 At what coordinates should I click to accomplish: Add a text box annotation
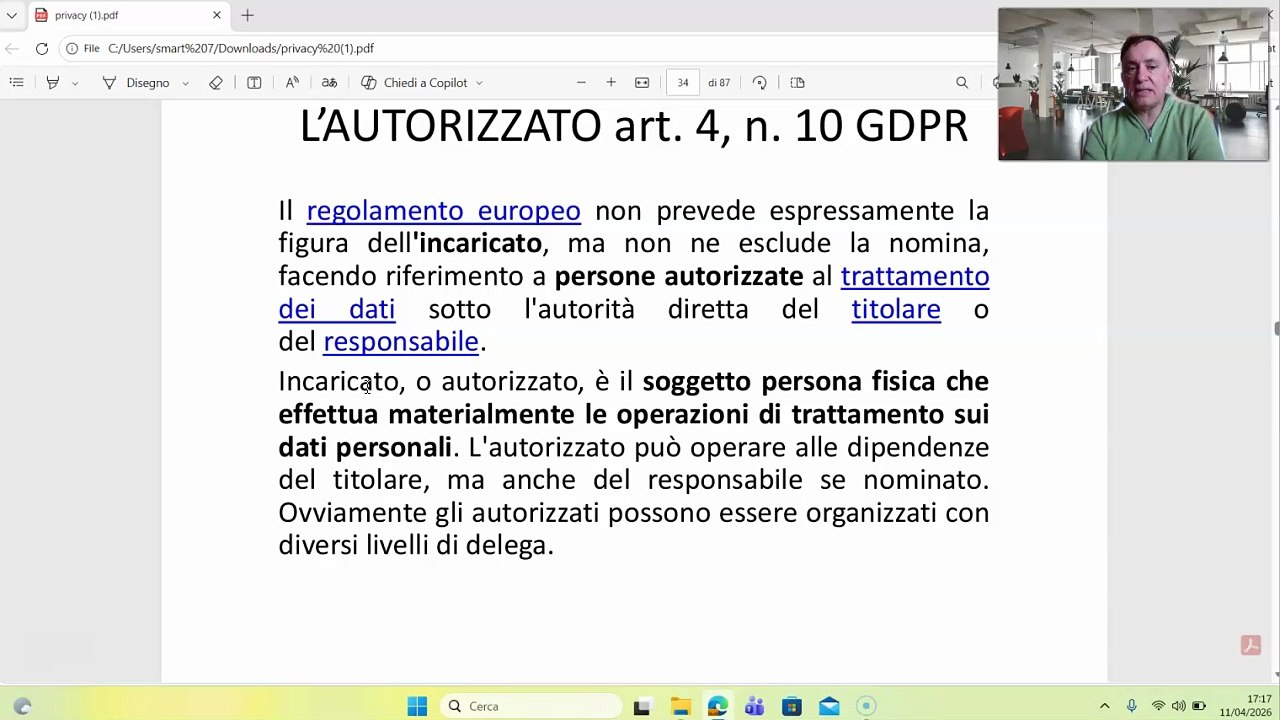[254, 82]
